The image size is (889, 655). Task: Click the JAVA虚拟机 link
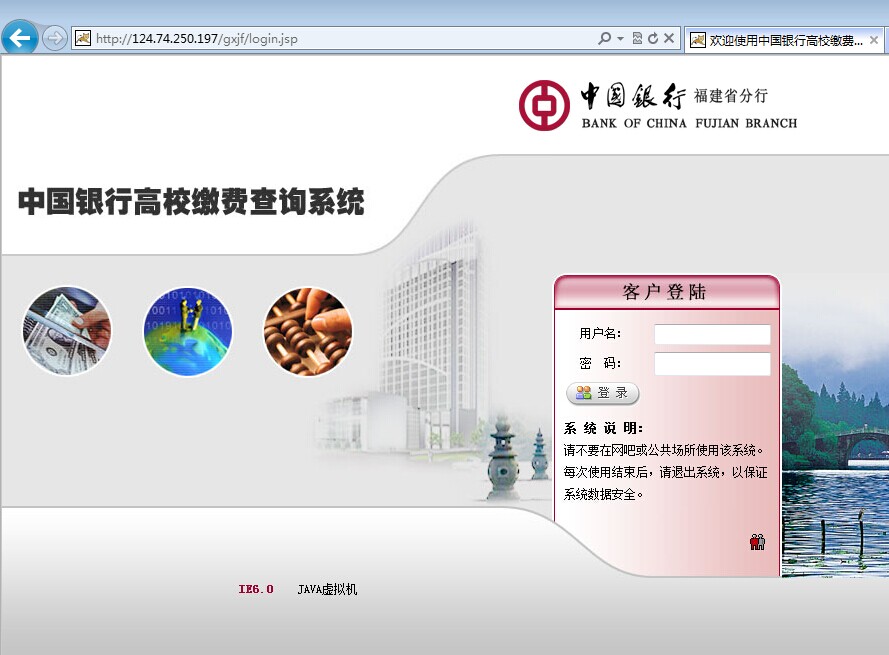327,589
